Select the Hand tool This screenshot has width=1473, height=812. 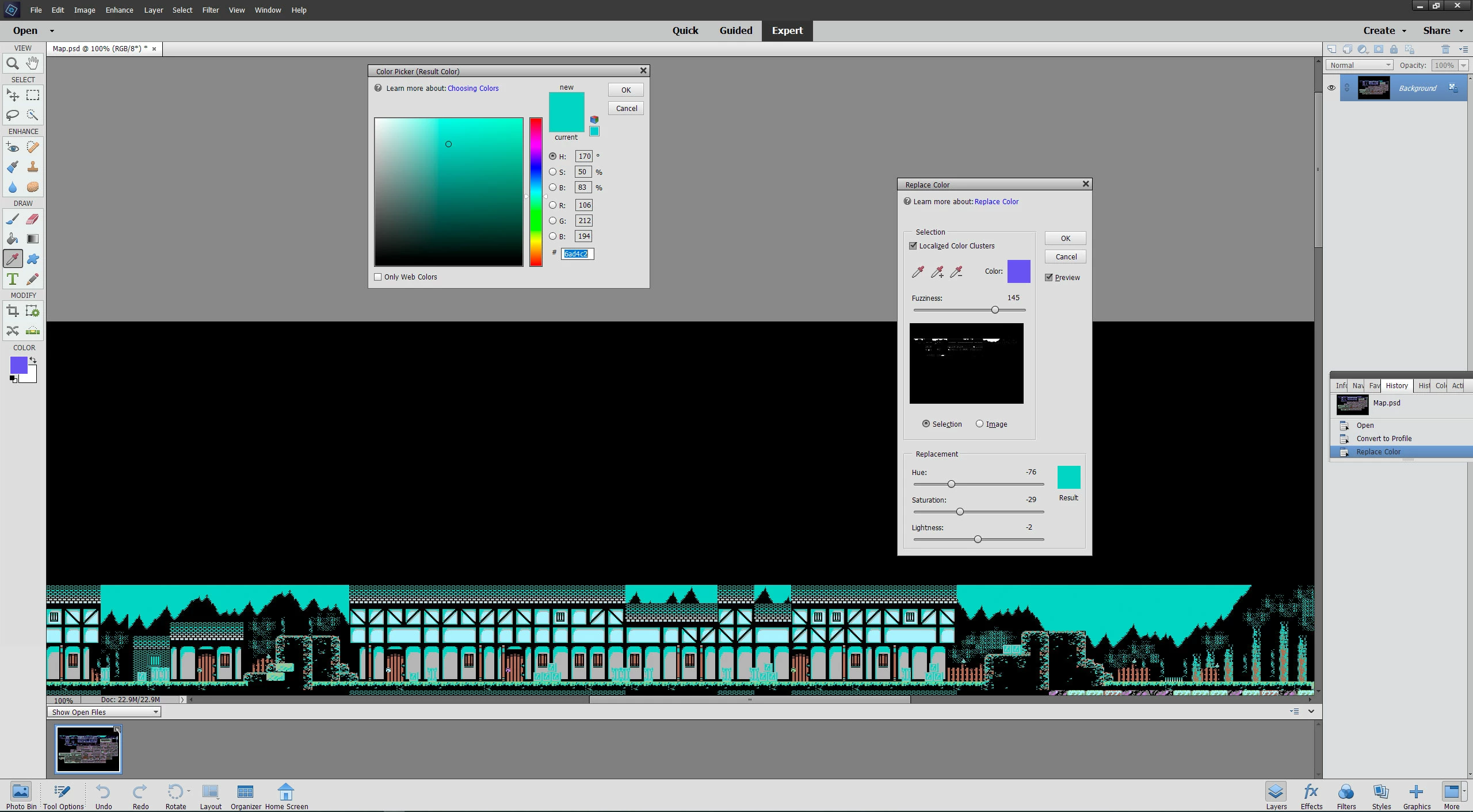33,63
